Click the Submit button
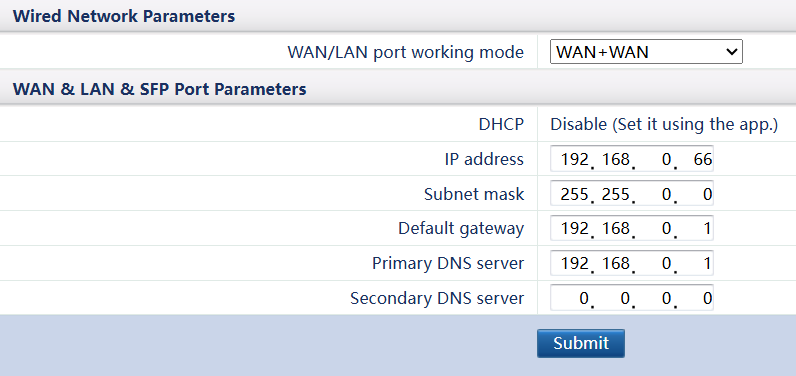Screen dimensions: 796x376 coord(581,344)
